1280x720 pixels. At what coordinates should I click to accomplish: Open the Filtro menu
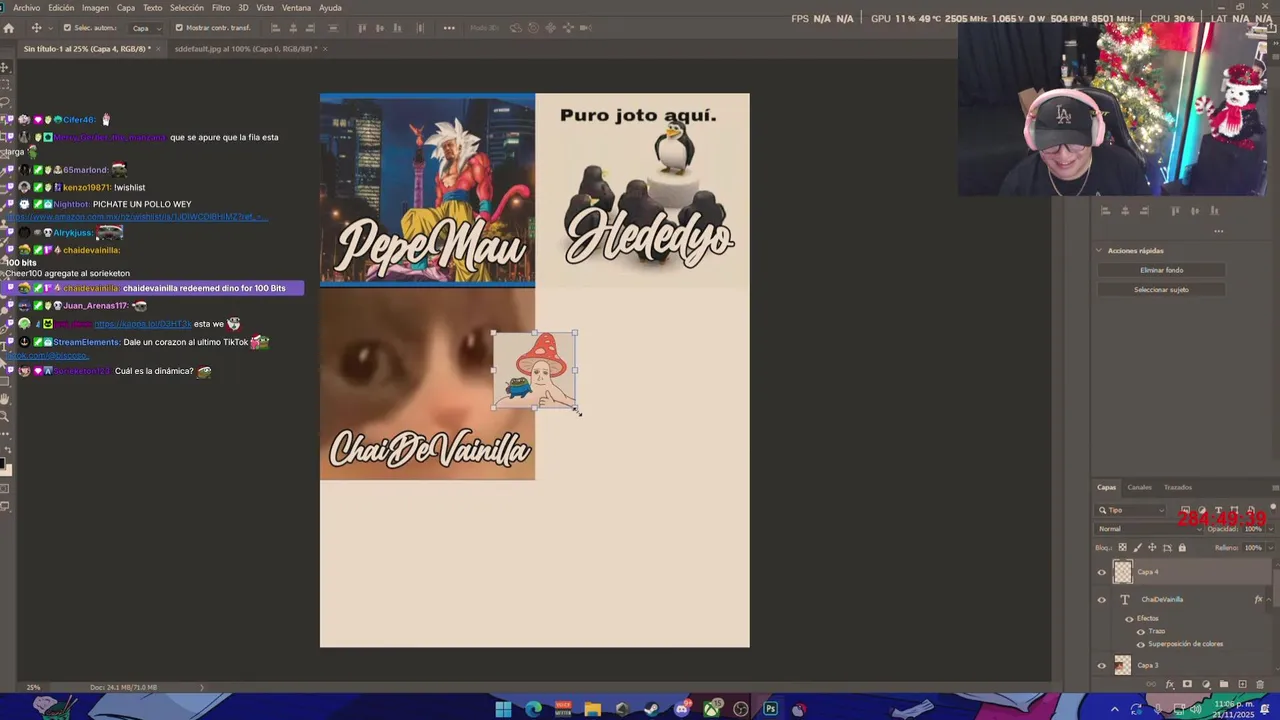[x=221, y=8]
